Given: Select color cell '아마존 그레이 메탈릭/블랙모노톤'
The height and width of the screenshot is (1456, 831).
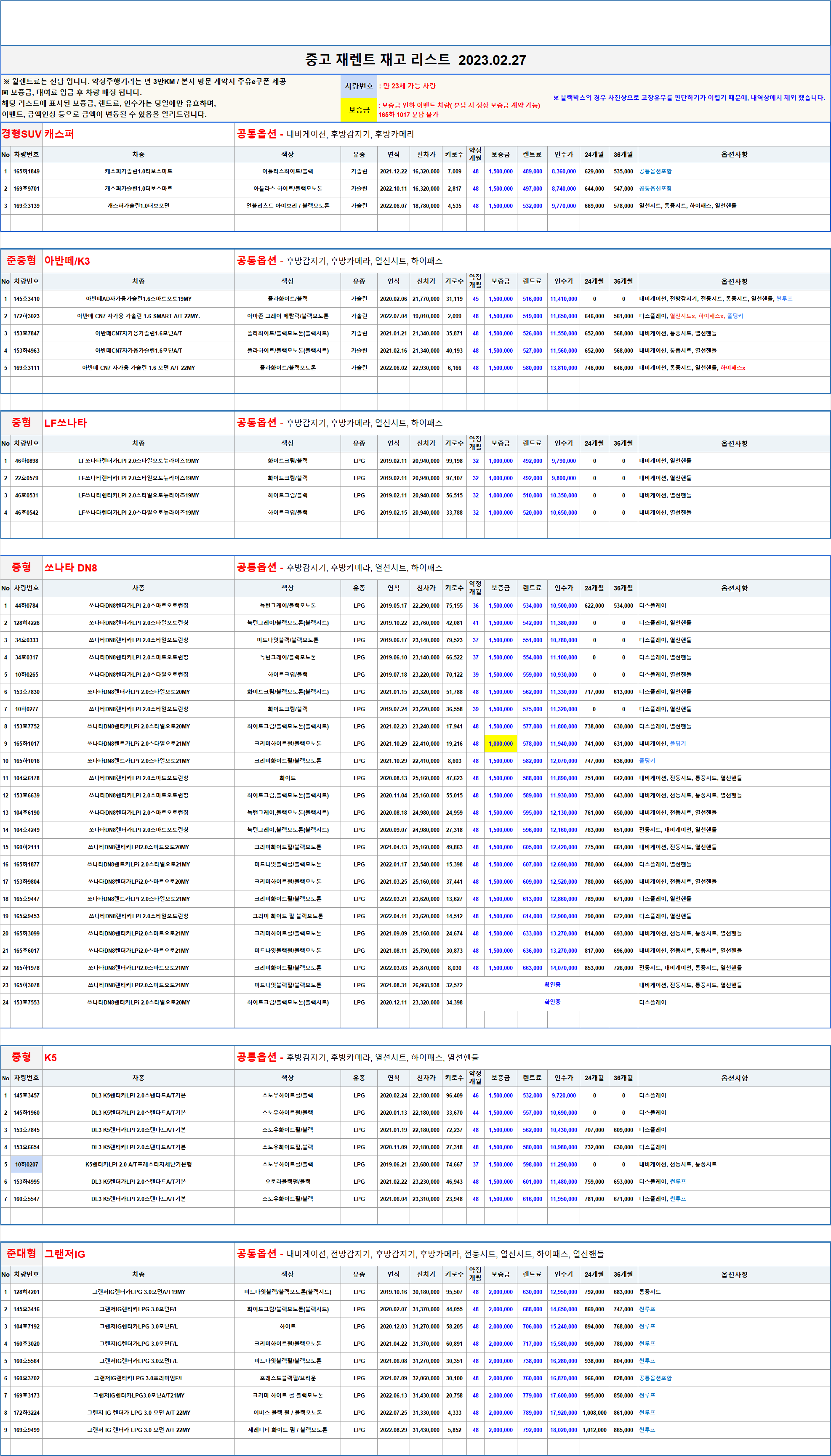Looking at the screenshot, I should [x=288, y=316].
